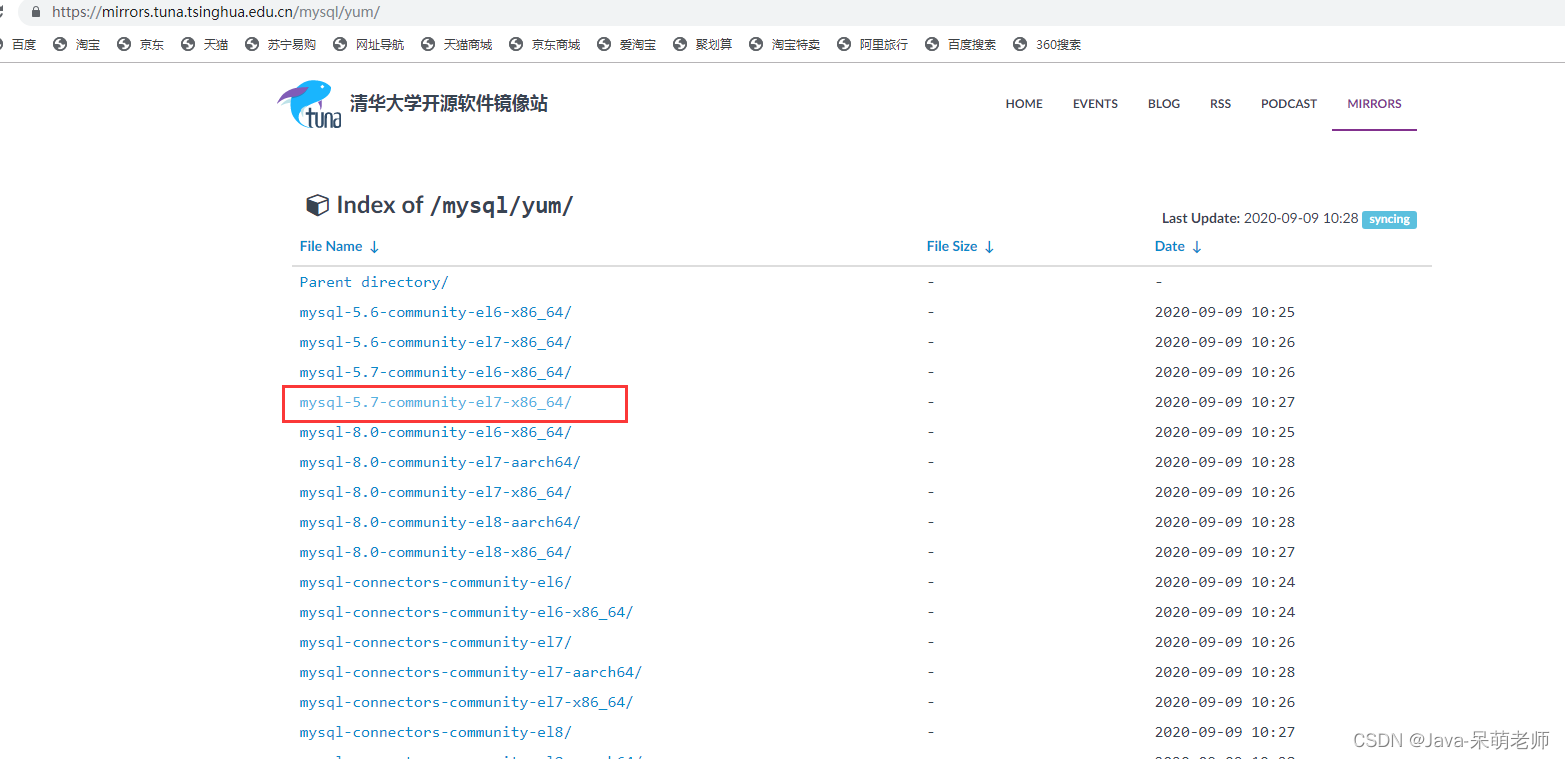This screenshot has width=1565, height=759.
Task: Open mysql-8.0-community-el8-aarch64/ folder
Action: 440,522
